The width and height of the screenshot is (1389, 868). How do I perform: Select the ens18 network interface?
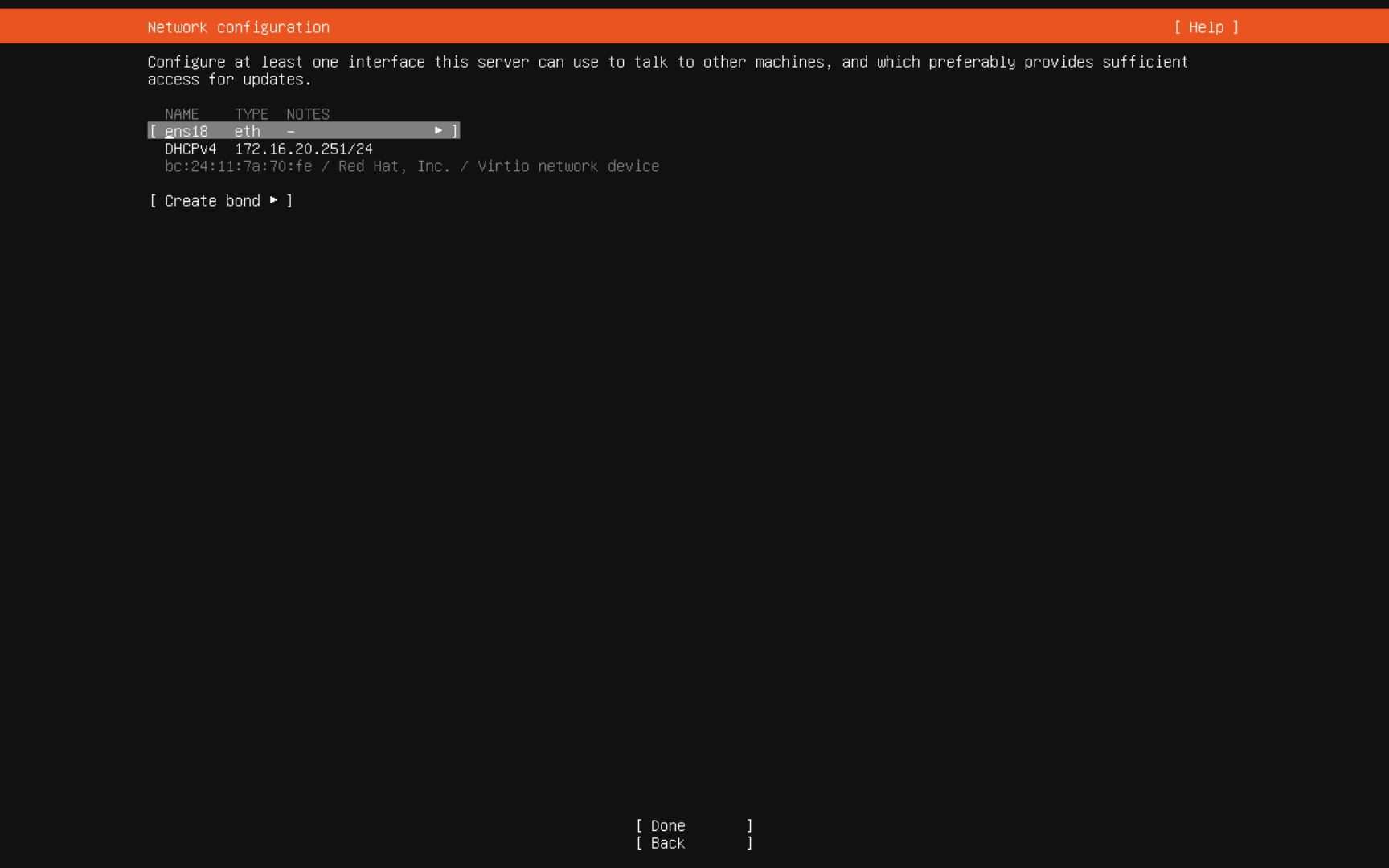coord(186,130)
